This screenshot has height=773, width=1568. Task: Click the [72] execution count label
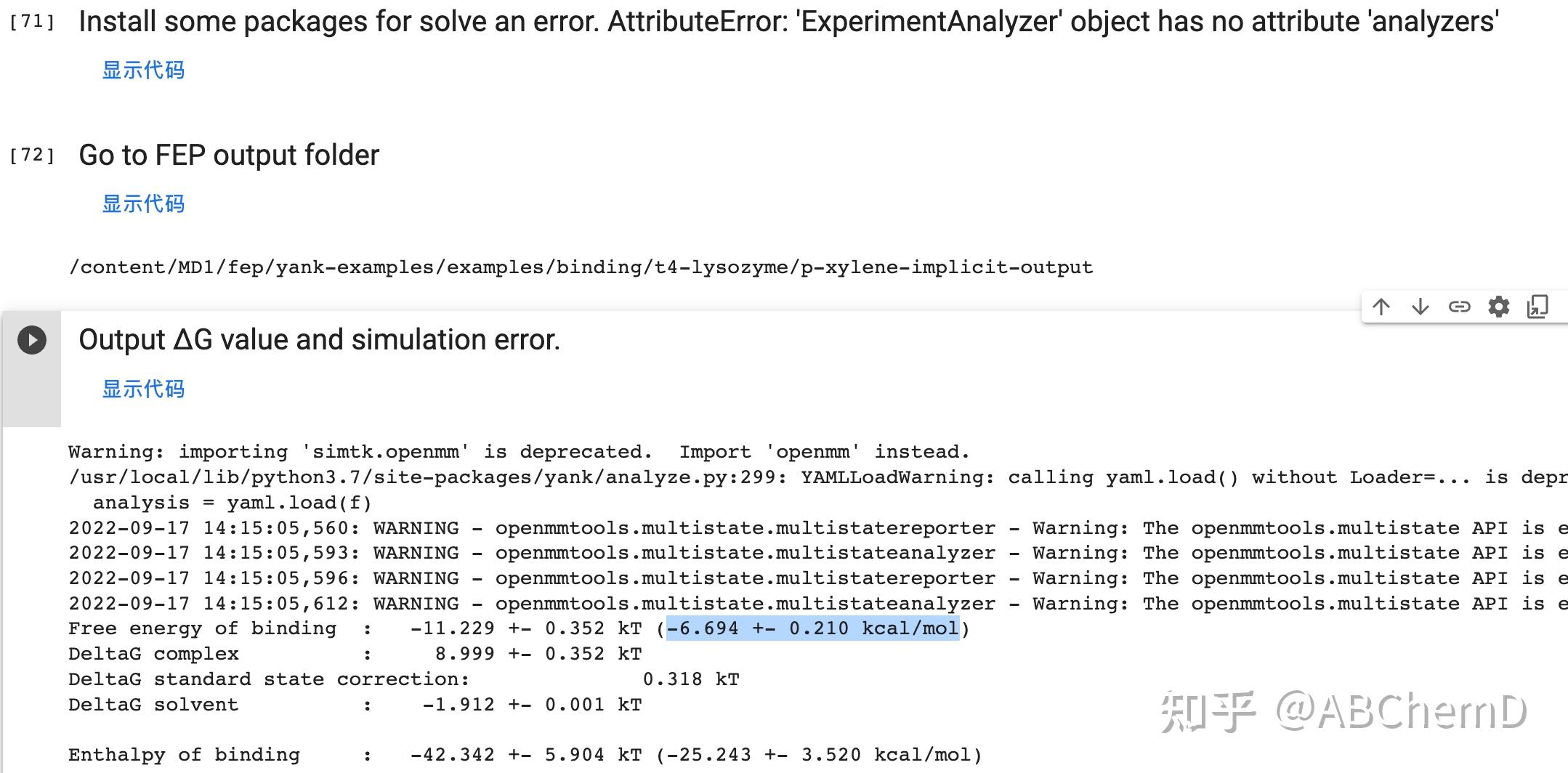pyautogui.click(x=32, y=155)
